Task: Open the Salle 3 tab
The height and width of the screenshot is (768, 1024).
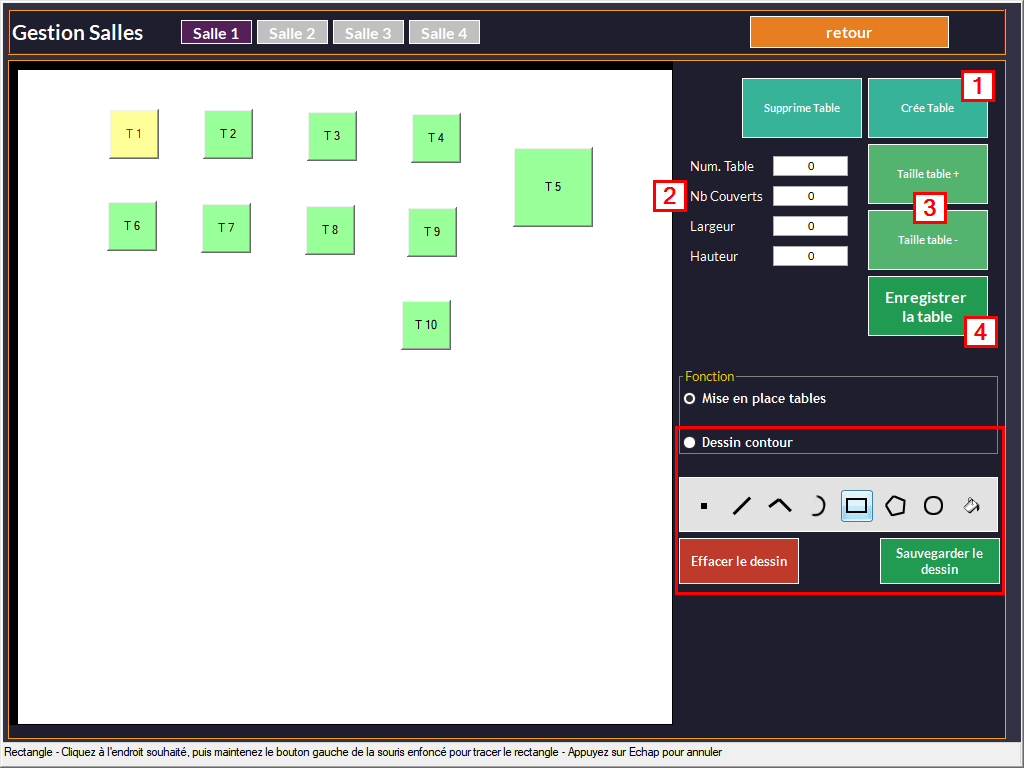Action: click(368, 33)
